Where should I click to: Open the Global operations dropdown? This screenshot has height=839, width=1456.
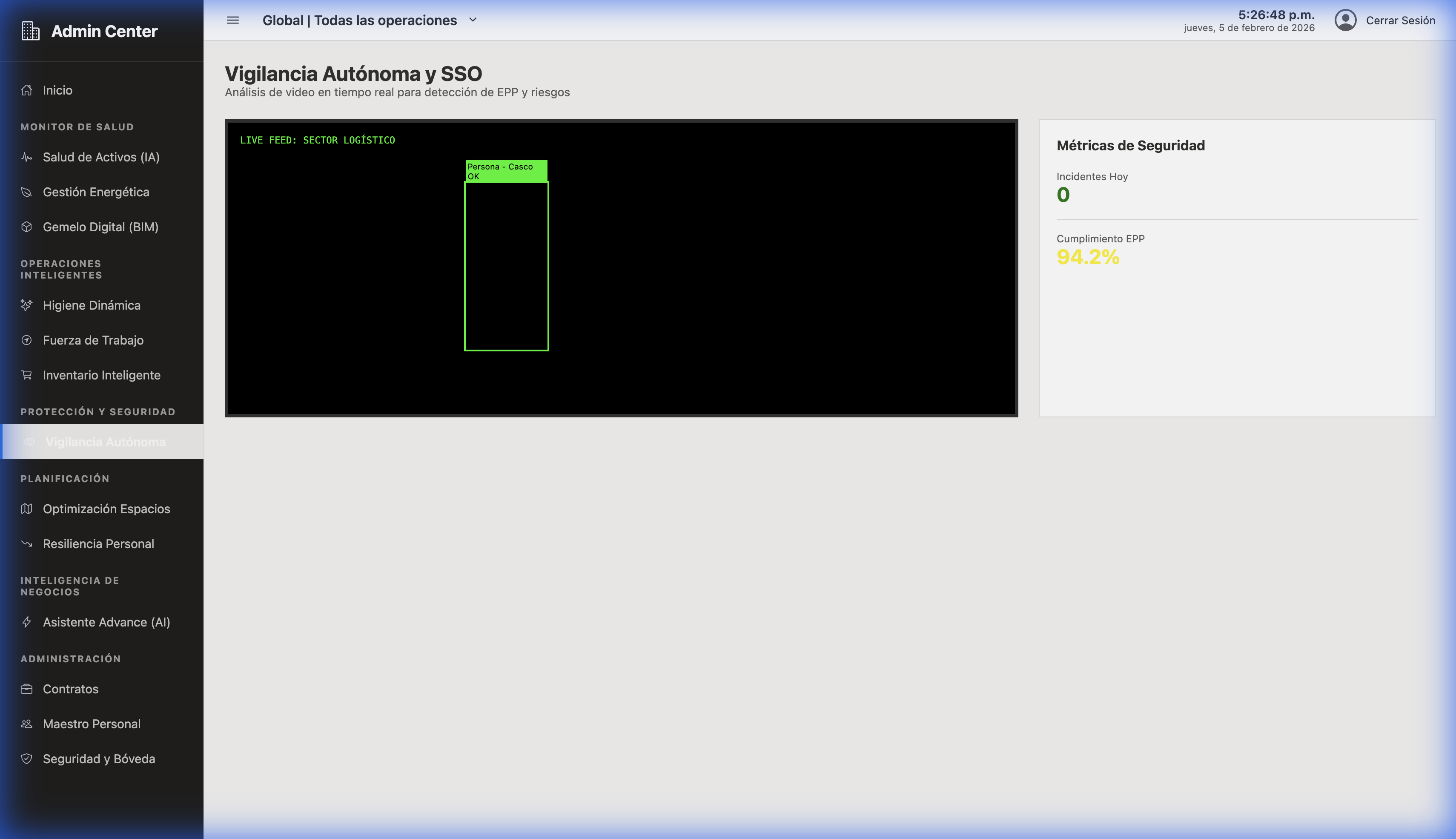coord(359,20)
